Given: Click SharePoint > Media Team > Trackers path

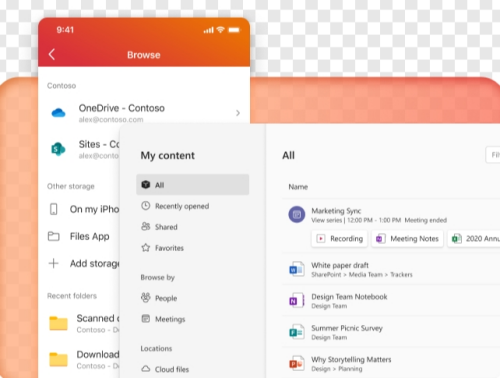Looking at the screenshot, I should [x=362, y=275].
